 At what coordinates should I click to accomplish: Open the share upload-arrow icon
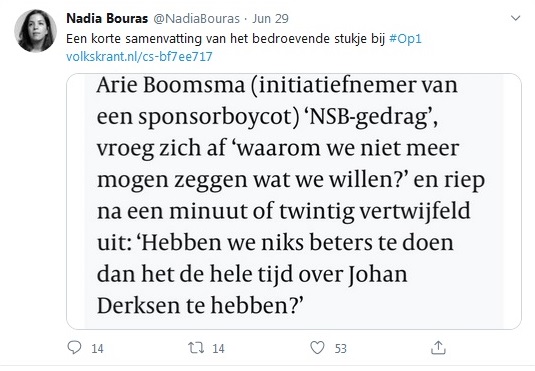pos(438,347)
